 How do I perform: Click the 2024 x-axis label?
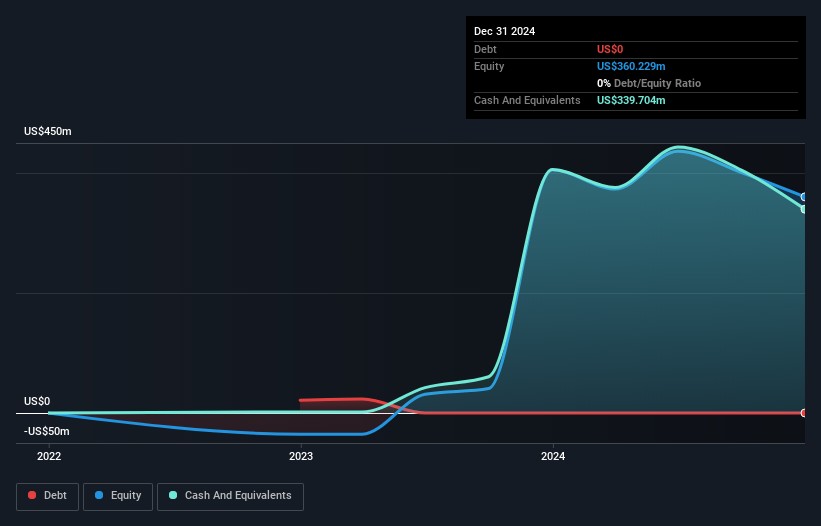pos(553,457)
